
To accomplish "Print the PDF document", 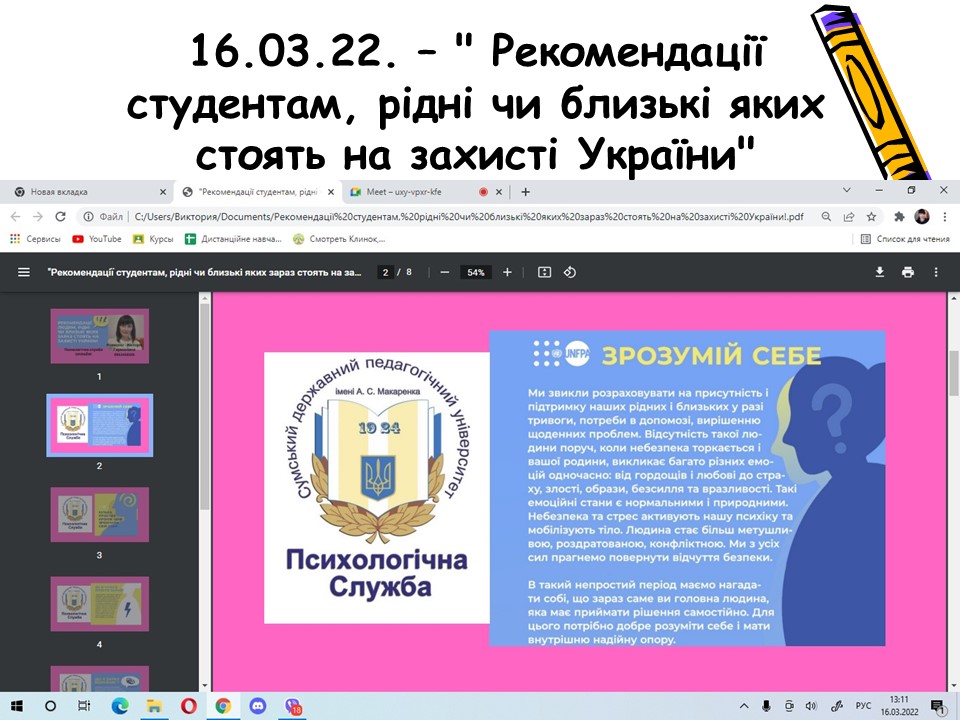I will point(908,272).
